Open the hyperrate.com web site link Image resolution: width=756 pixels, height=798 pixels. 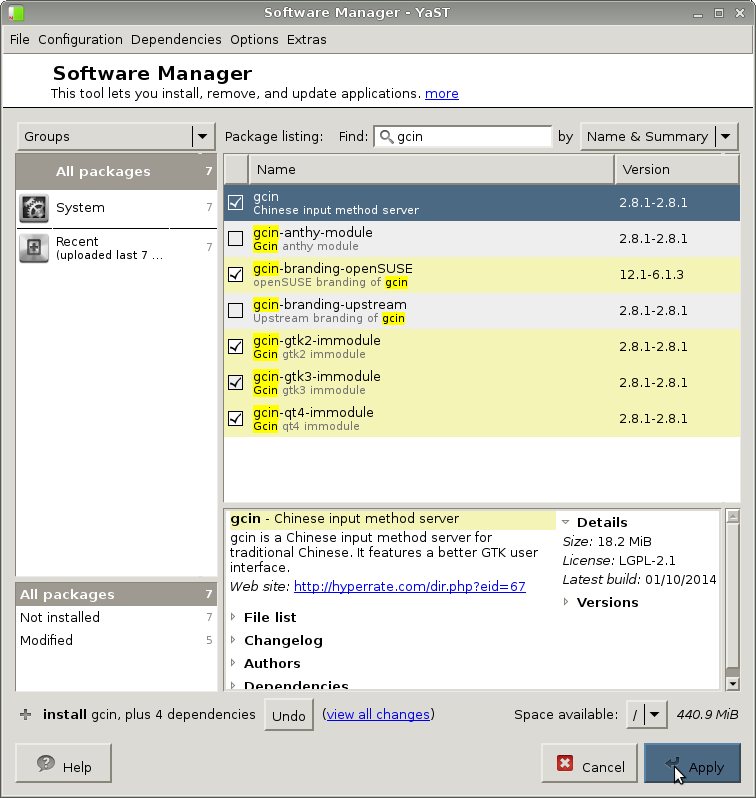[x=410, y=587]
